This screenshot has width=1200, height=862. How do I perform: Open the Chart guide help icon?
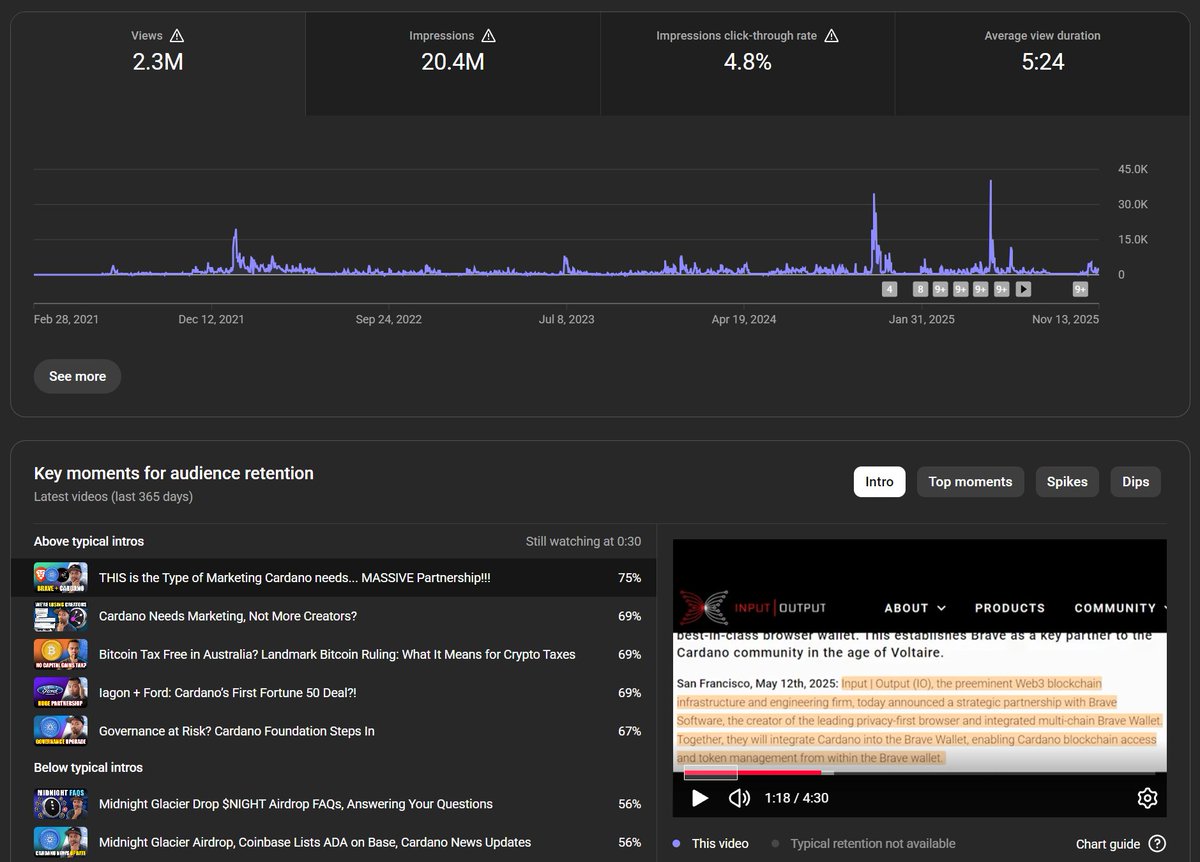(x=1158, y=844)
